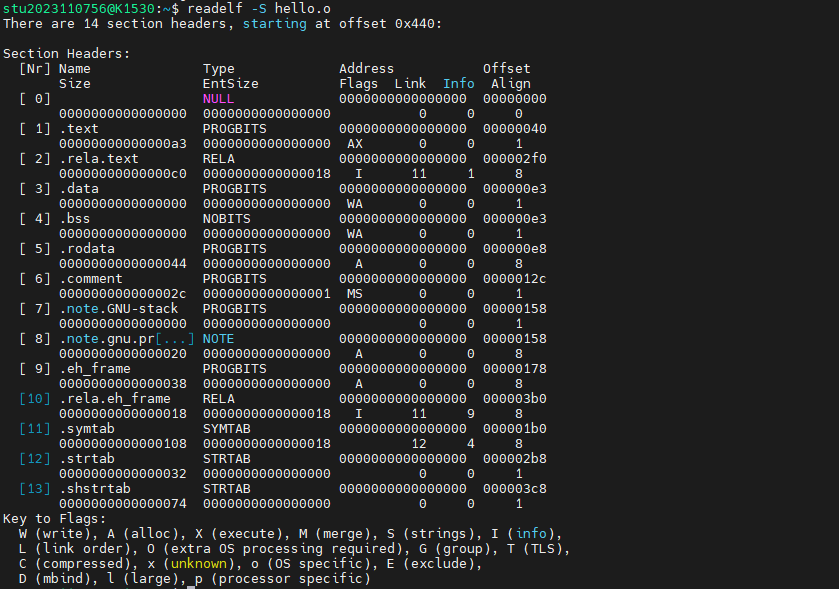
Task: Click the '.data' section name
Action: pyautogui.click(x=79, y=188)
